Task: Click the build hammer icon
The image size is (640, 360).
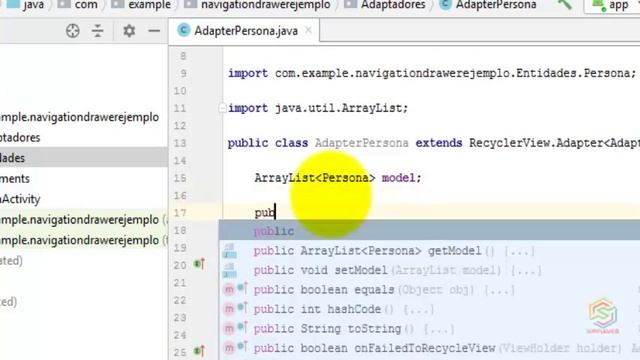Action: click(x=565, y=5)
